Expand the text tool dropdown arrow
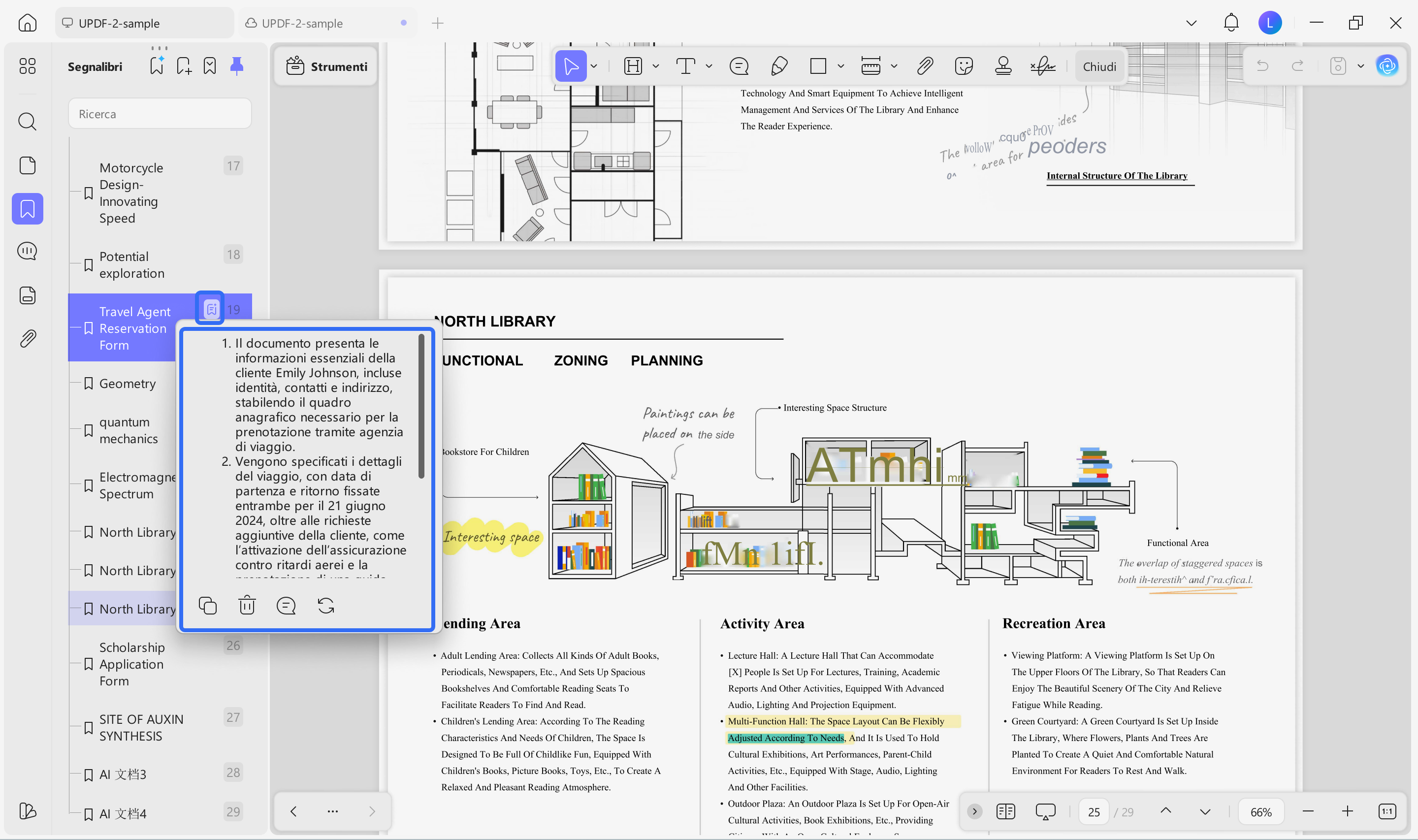This screenshot has width=1418, height=840. click(709, 66)
